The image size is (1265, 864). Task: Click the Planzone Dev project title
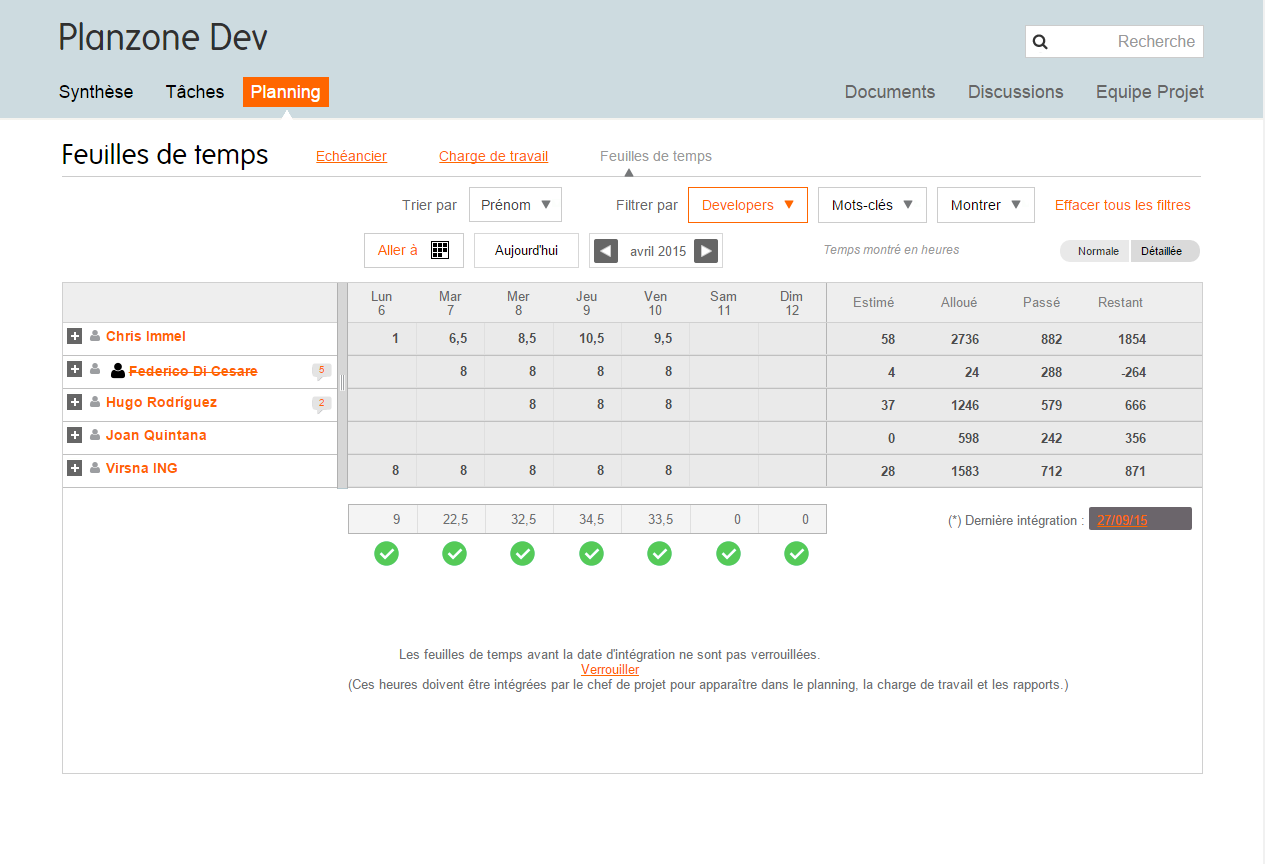pyautogui.click(x=163, y=37)
